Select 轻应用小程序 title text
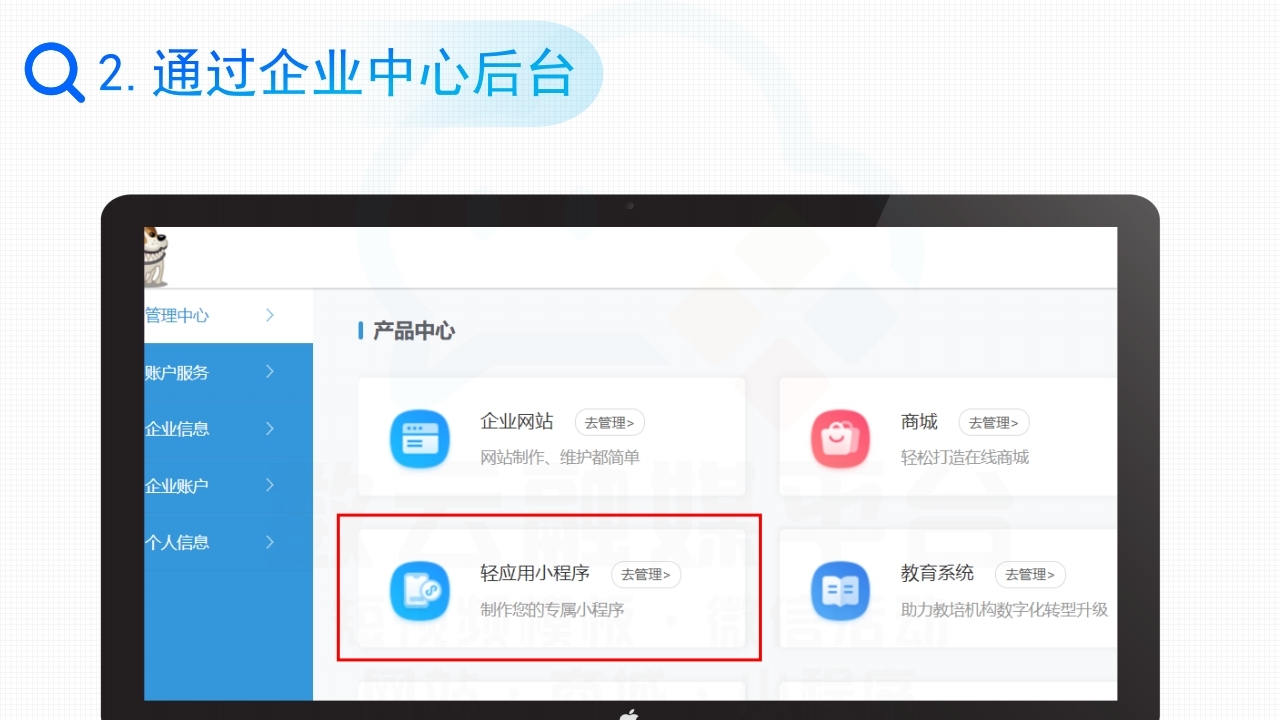Image resolution: width=1280 pixels, height=720 pixels. (x=535, y=573)
